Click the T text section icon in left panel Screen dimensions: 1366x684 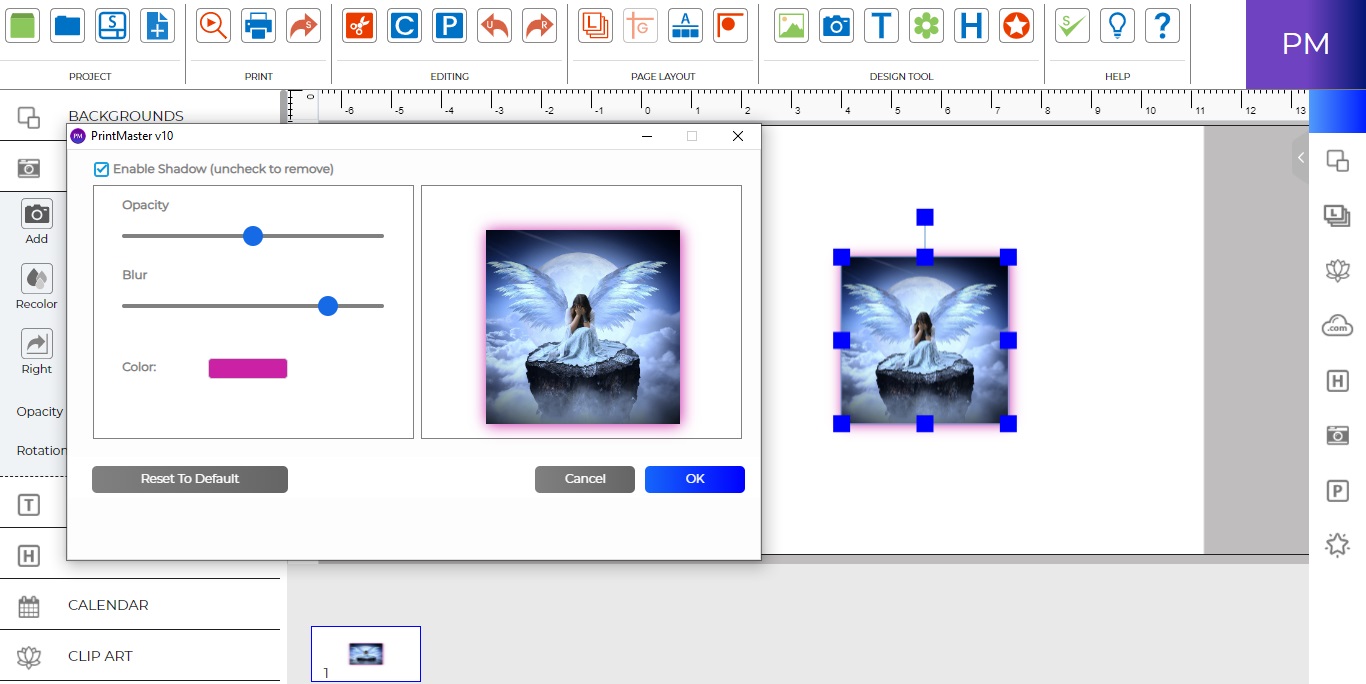tap(29, 505)
